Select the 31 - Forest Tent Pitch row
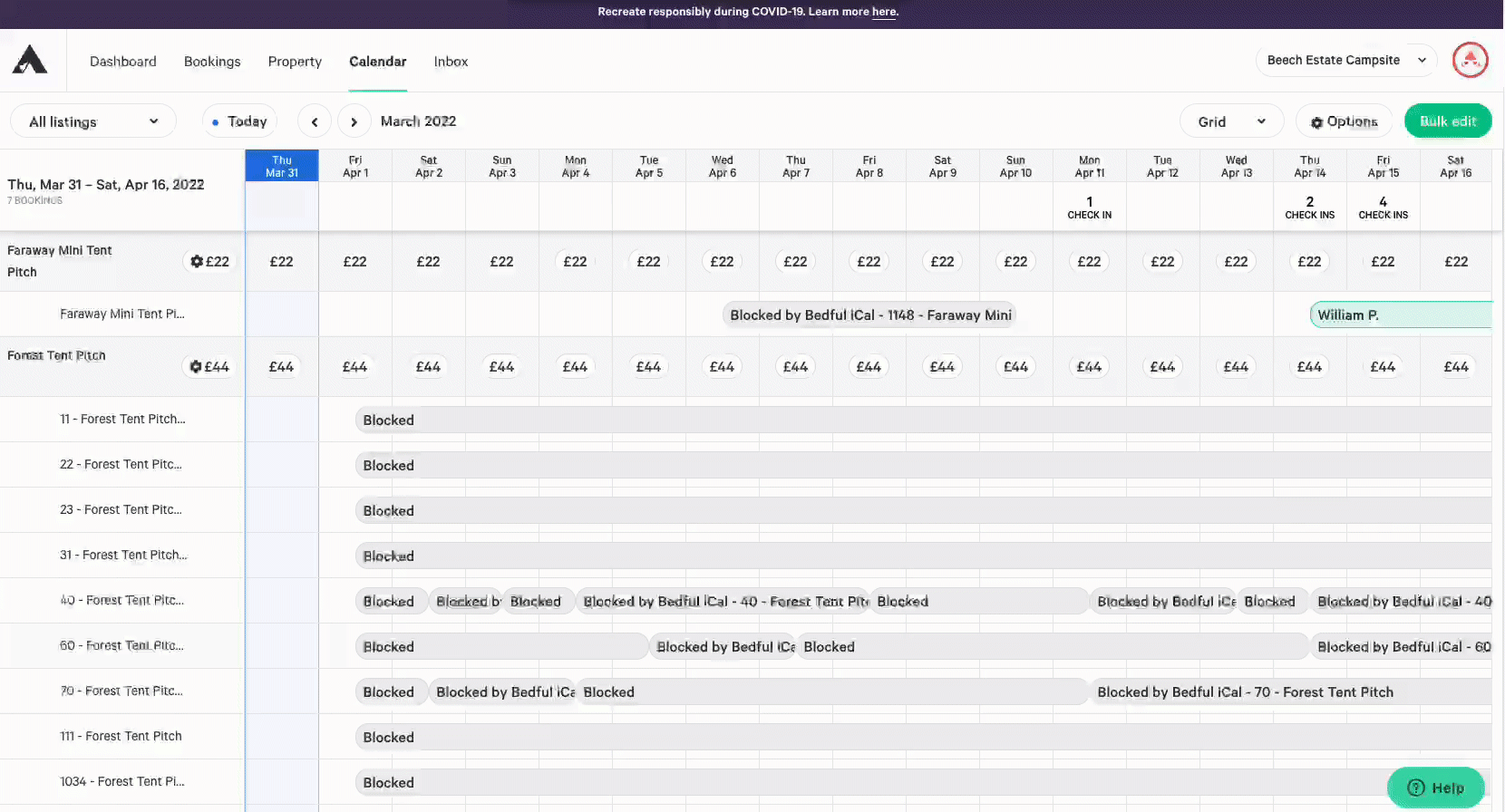The image size is (1505, 812). [123, 555]
